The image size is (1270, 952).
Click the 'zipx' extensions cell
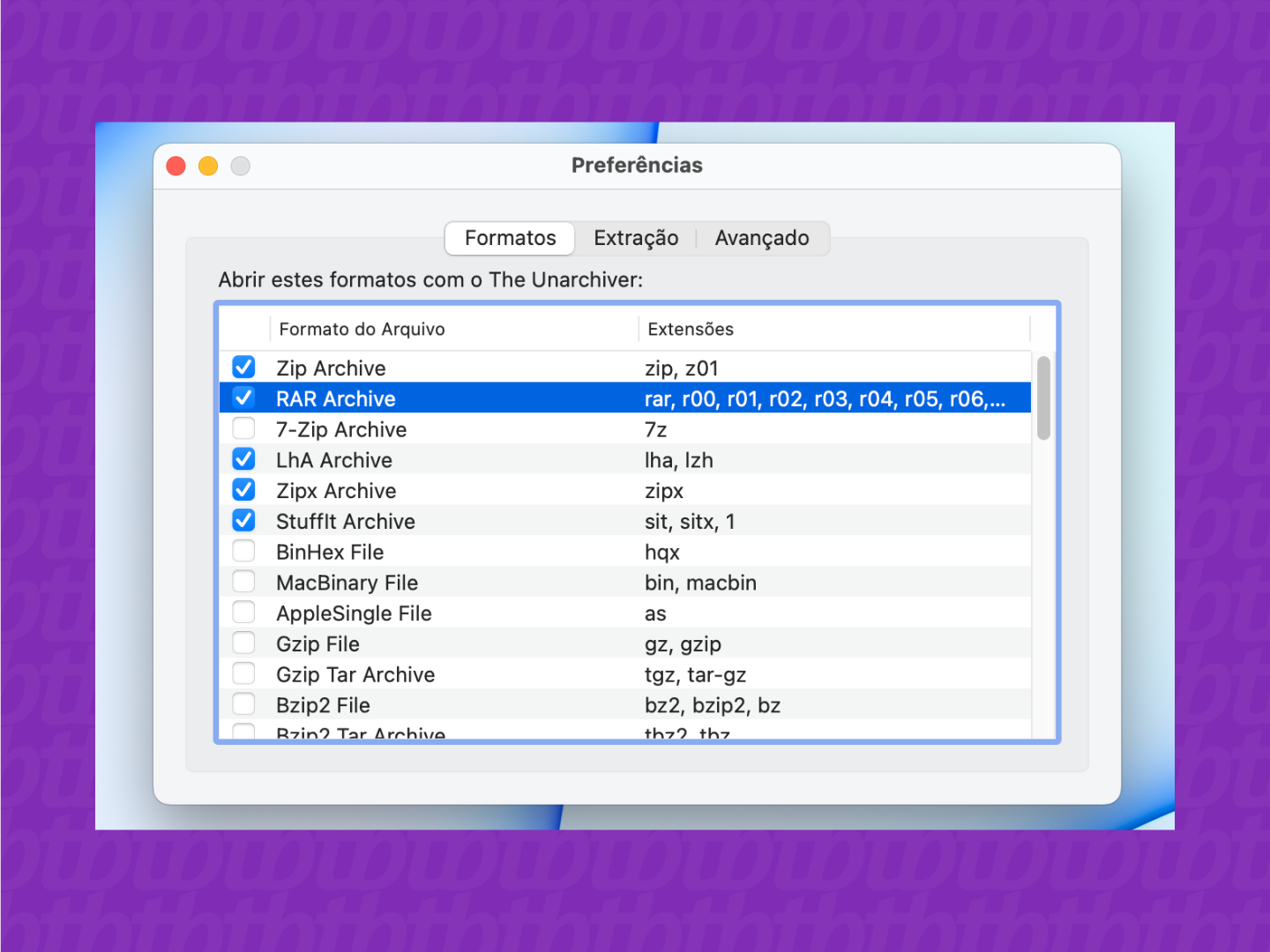pyautogui.click(x=664, y=491)
